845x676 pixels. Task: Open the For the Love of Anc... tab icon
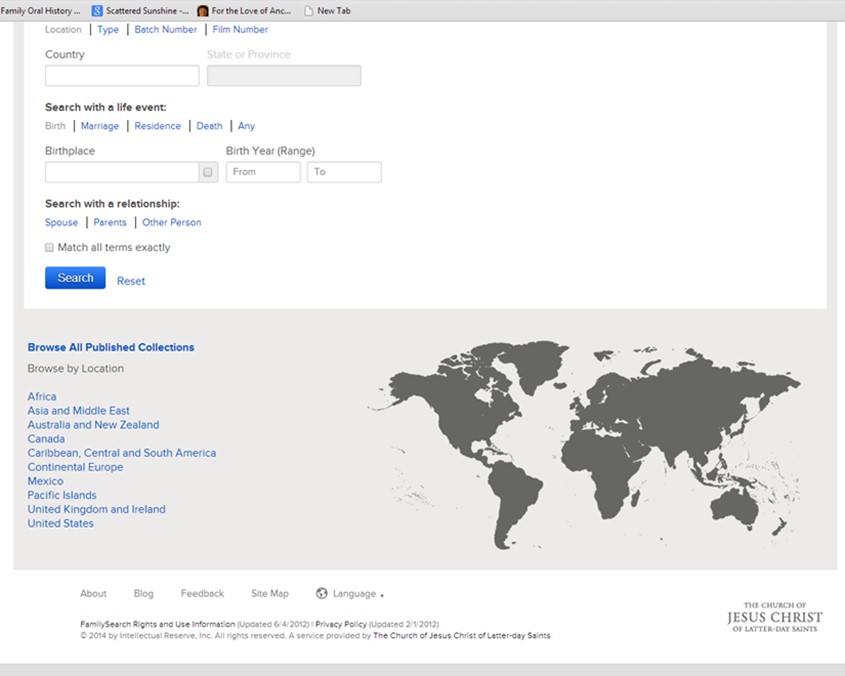203,11
